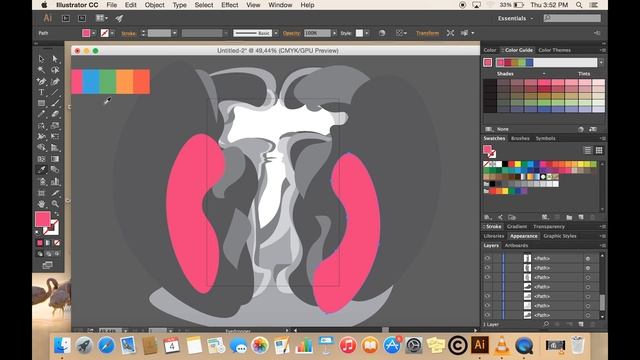Select the Column Graph tool
640x360 pixels.
point(55,181)
